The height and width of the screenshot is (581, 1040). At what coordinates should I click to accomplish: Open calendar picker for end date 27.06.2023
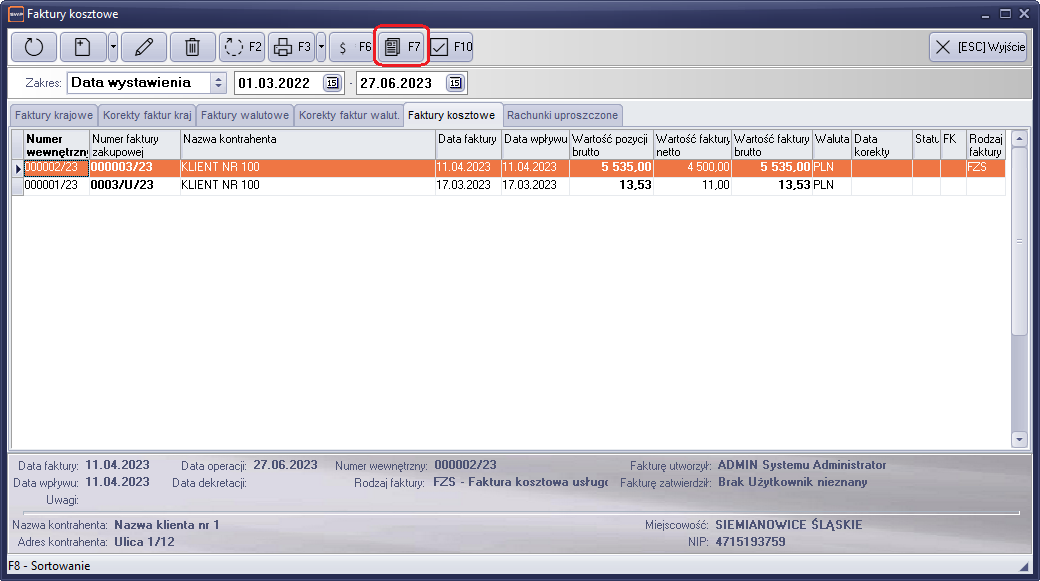coord(455,83)
